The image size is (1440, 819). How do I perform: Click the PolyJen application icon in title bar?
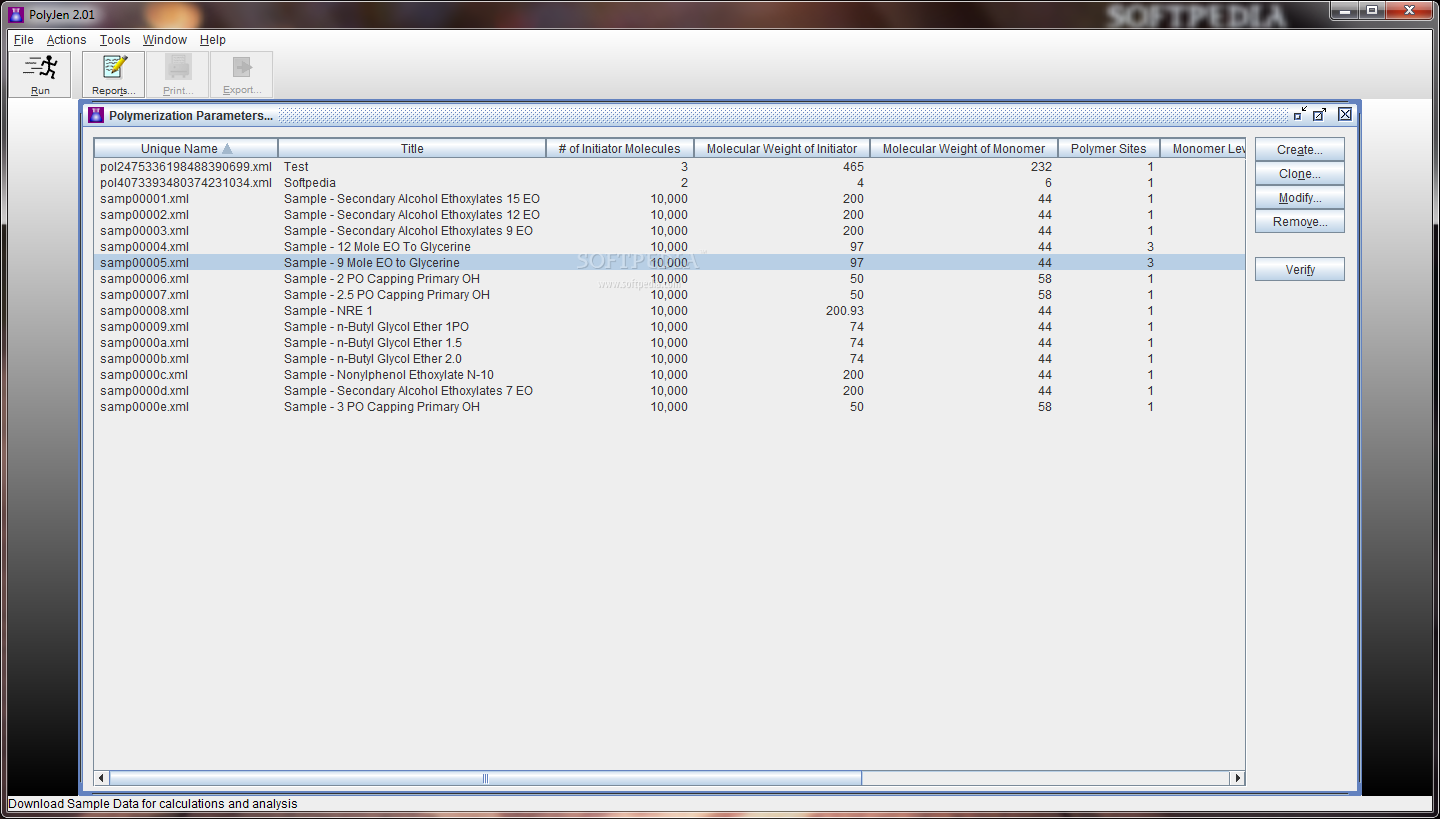coord(16,14)
